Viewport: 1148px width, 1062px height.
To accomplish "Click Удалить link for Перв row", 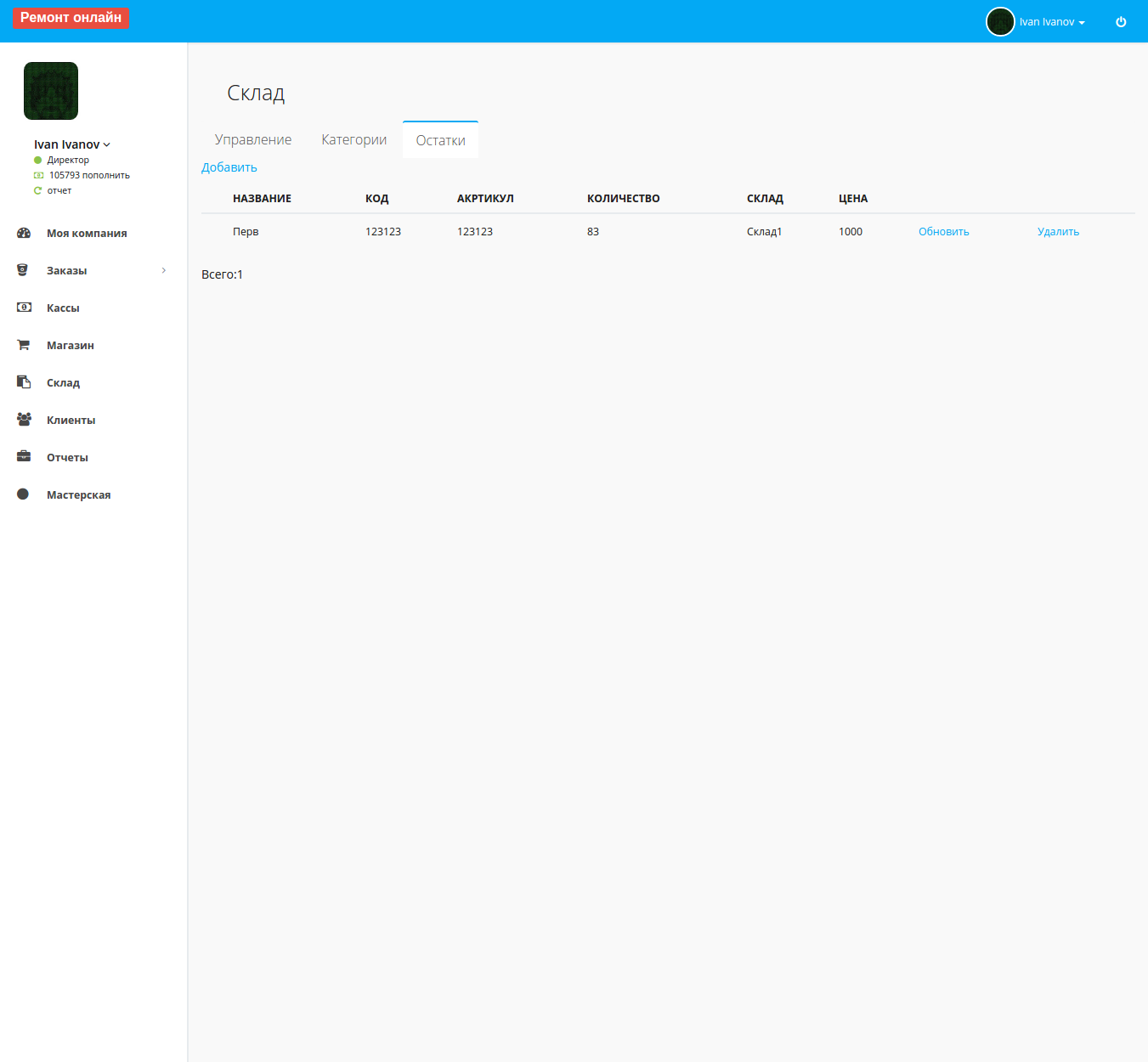I will pos(1058,232).
